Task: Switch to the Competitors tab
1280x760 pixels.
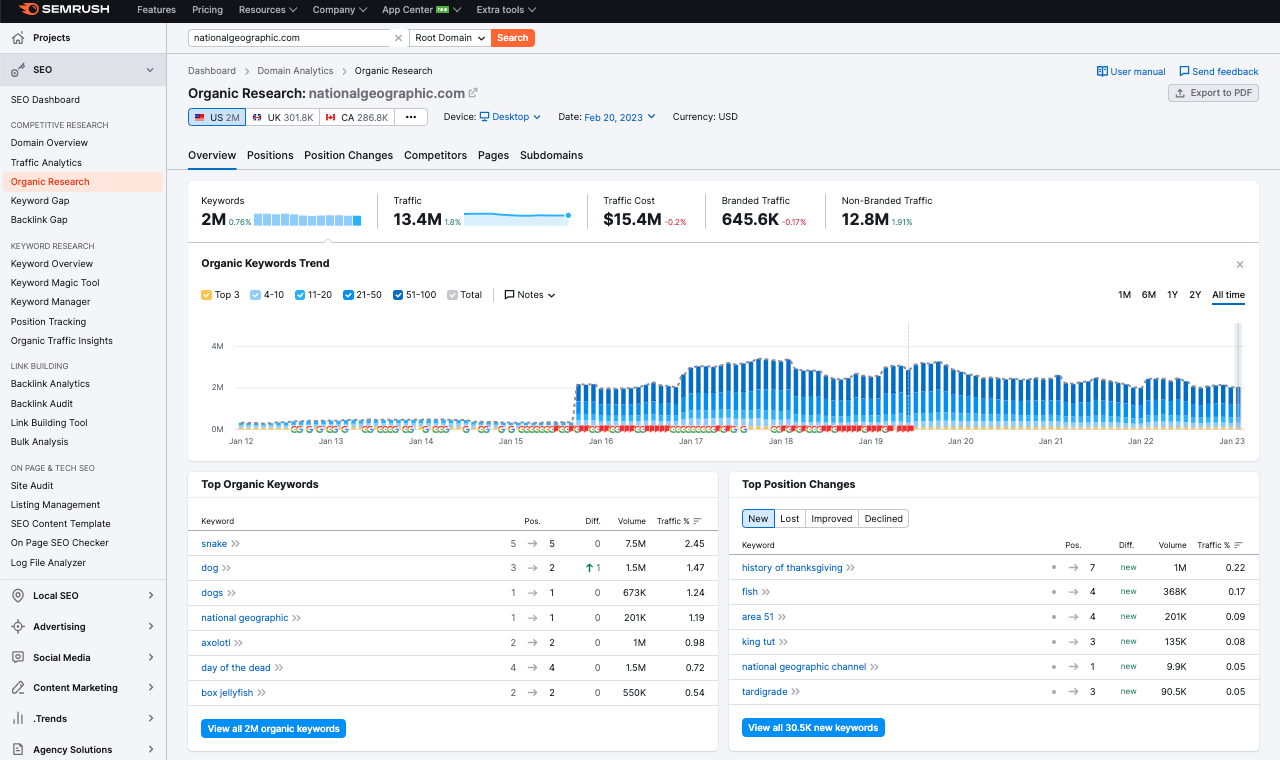Action: click(436, 155)
